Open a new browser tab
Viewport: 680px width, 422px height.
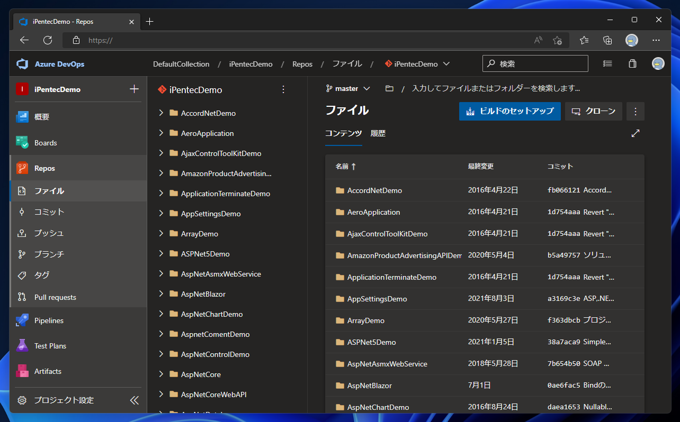tap(150, 21)
